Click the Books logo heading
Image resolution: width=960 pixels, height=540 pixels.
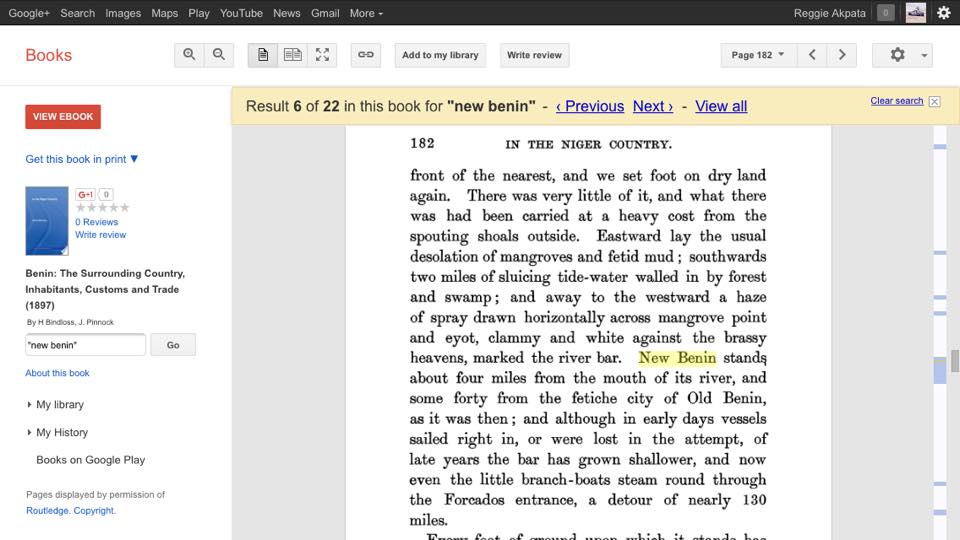[x=48, y=55]
